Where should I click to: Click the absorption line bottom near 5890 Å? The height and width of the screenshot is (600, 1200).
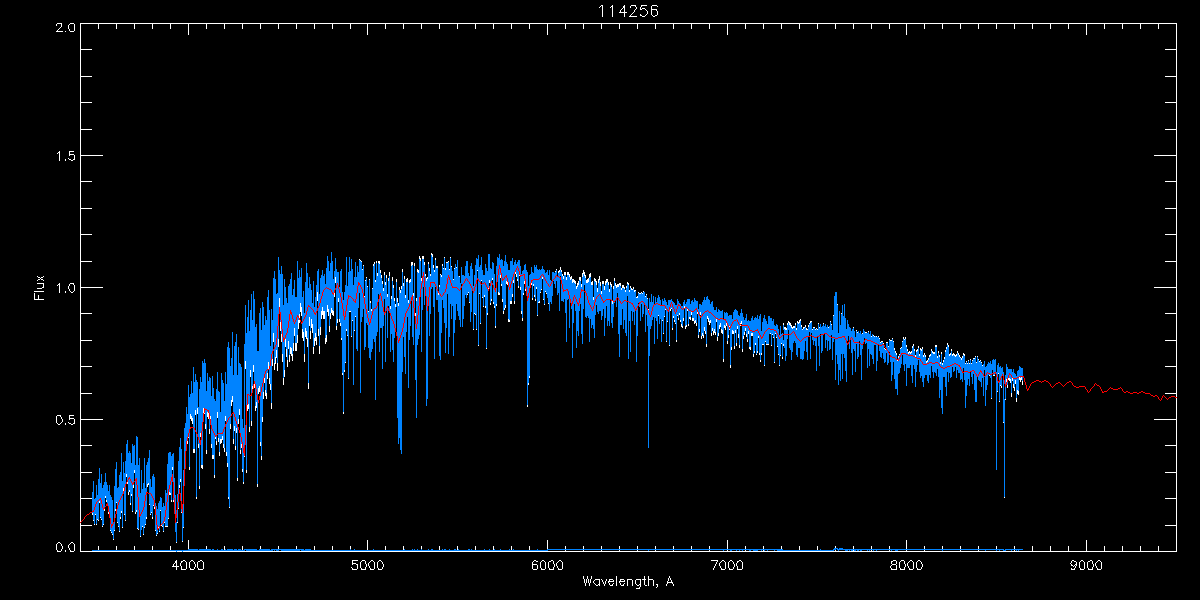pyautogui.click(x=528, y=403)
